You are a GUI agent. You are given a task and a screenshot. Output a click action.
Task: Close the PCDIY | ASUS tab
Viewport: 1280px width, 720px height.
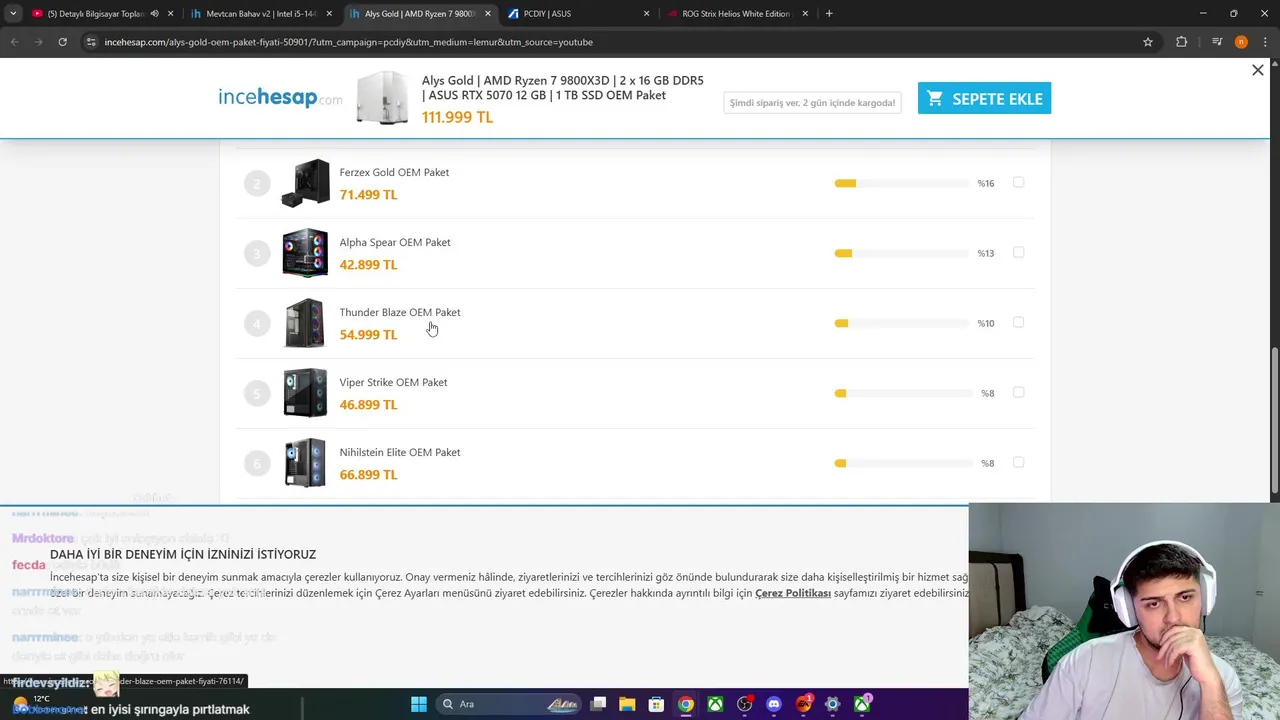(x=646, y=14)
